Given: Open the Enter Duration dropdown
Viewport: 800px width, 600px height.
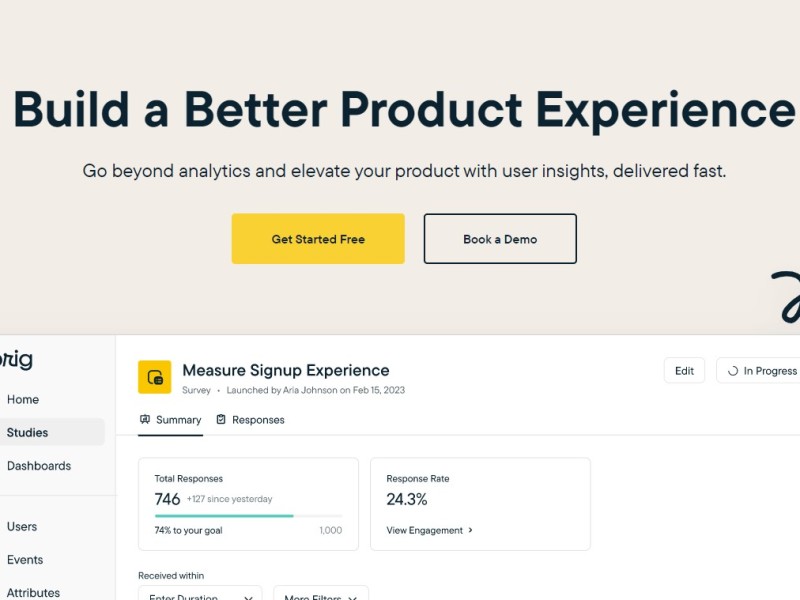Looking at the screenshot, I should tap(200, 594).
